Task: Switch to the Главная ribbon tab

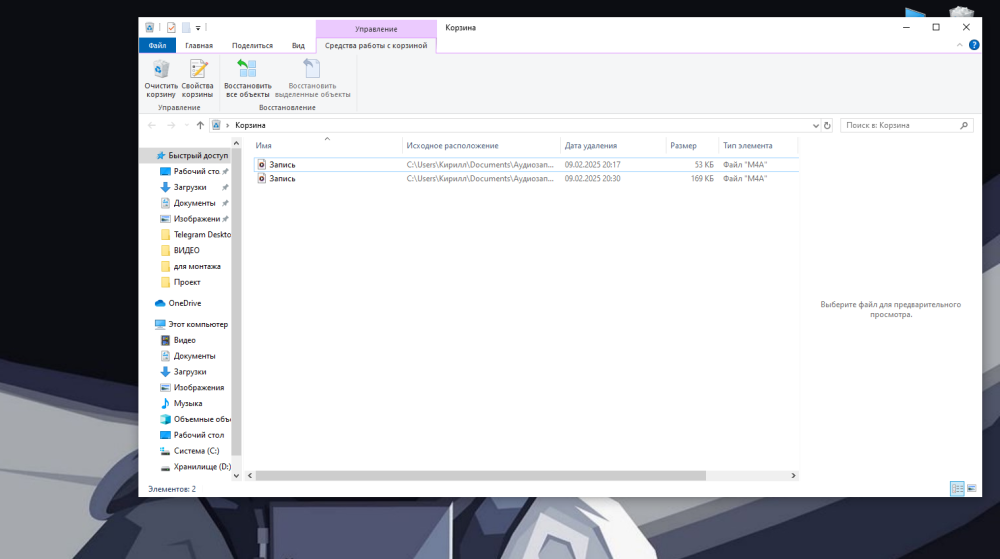Action: coord(199,45)
